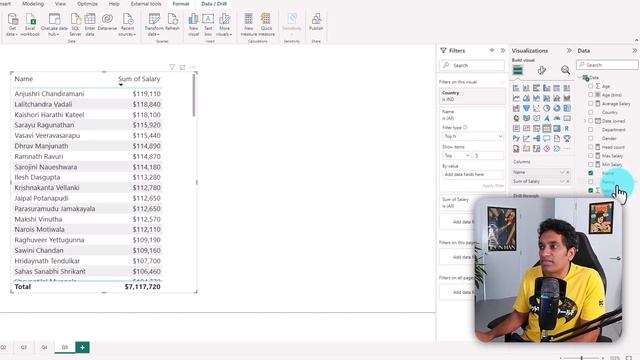The image size is (640, 360).
Task: Choose the Python visual
Action: (516, 138)
